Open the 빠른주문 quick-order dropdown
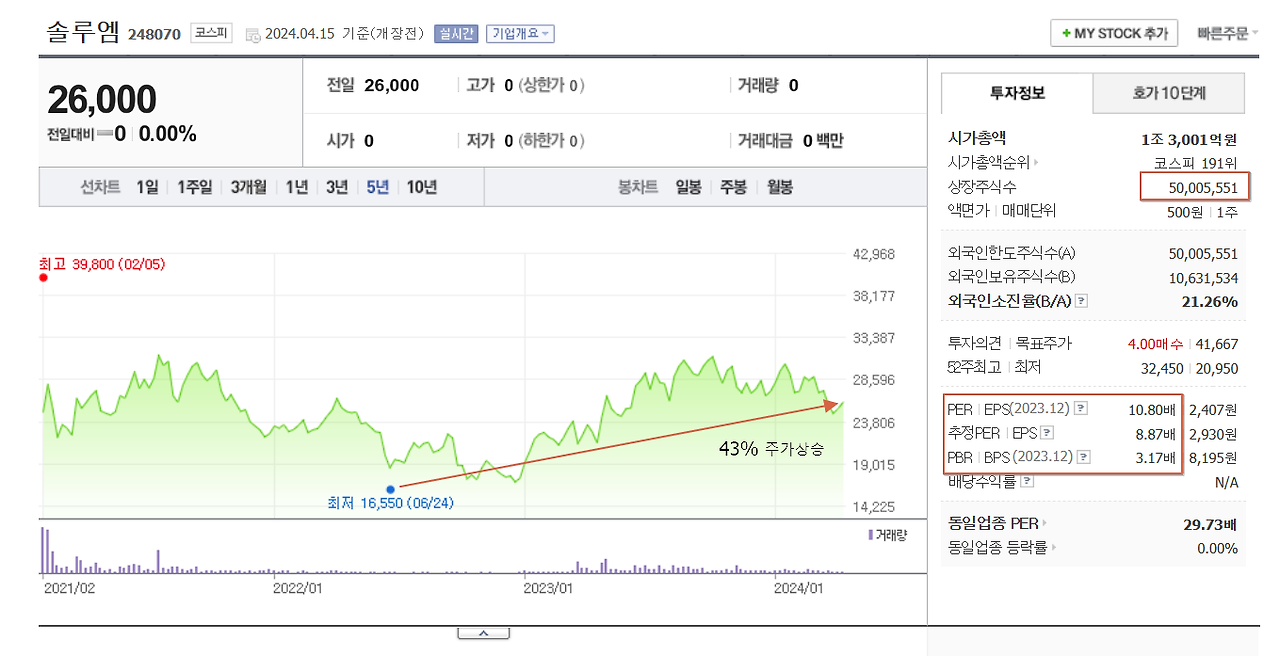This screenshot has width=1280, height=656. pyautogui.click(x=1227, y=33)
